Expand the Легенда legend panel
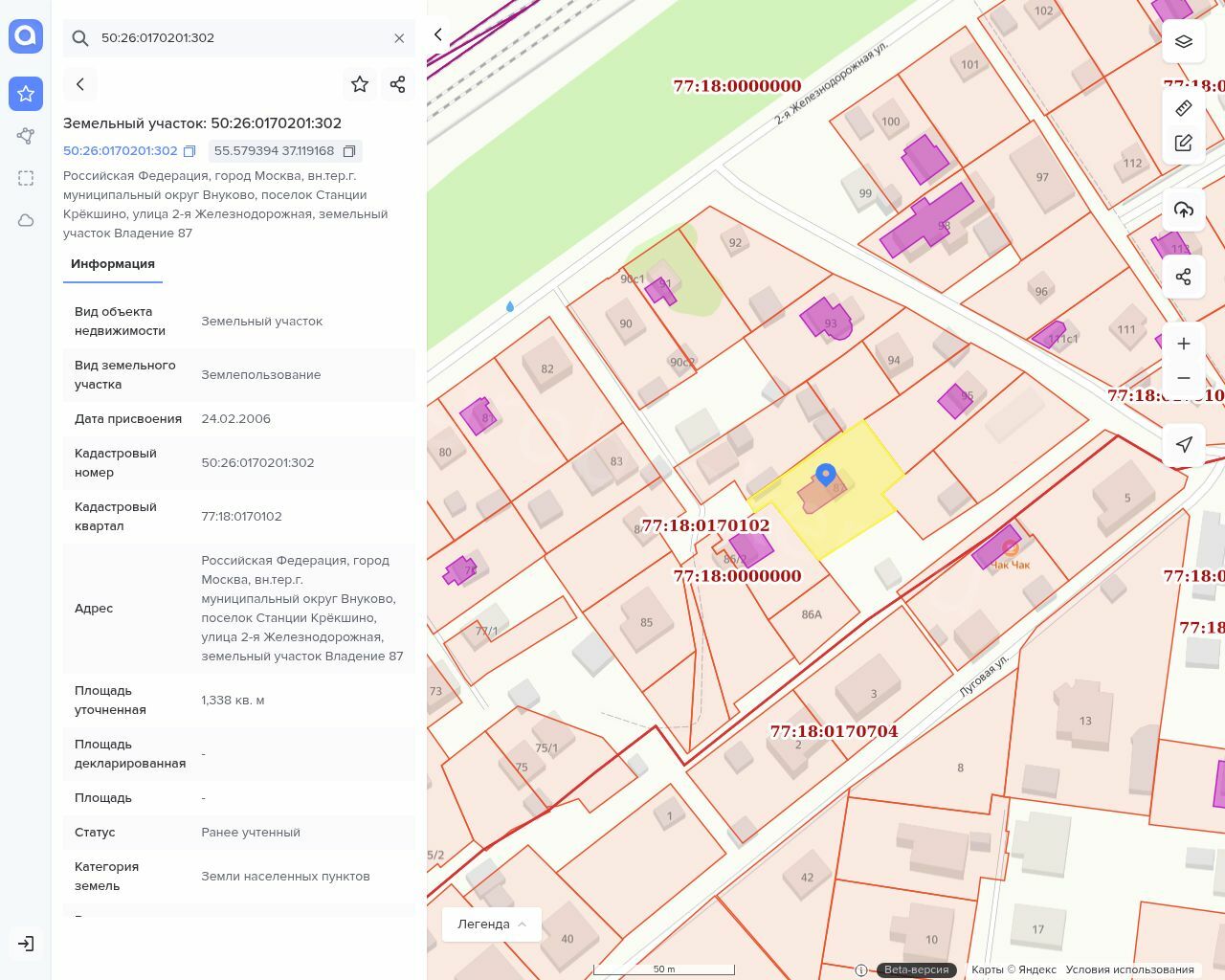Screen dimensions: 1225x980 click(x=491, y=924)
